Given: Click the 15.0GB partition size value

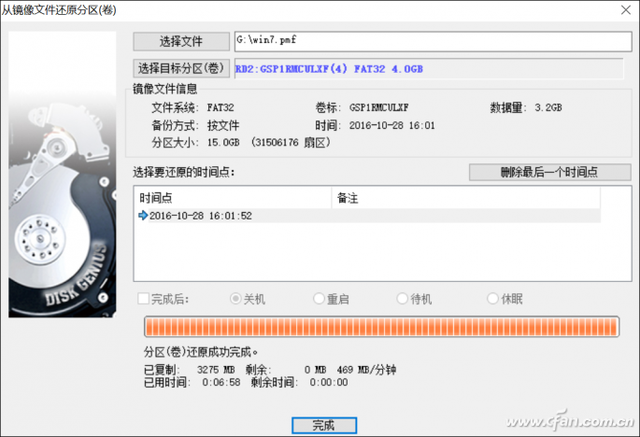Looking at the screenshot, I should pos(223,142).
